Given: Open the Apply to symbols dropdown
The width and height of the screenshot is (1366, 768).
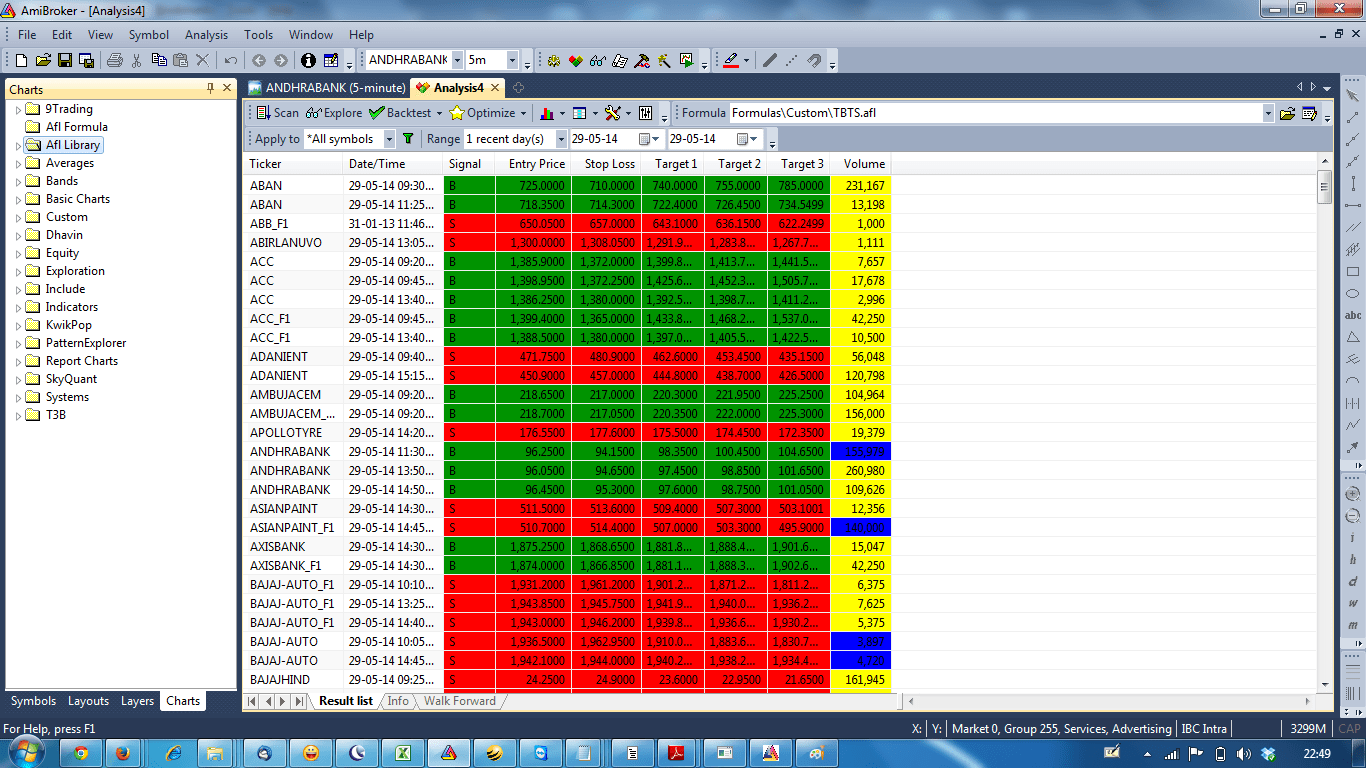Looking at the screenshot, I should click(388, 139).
